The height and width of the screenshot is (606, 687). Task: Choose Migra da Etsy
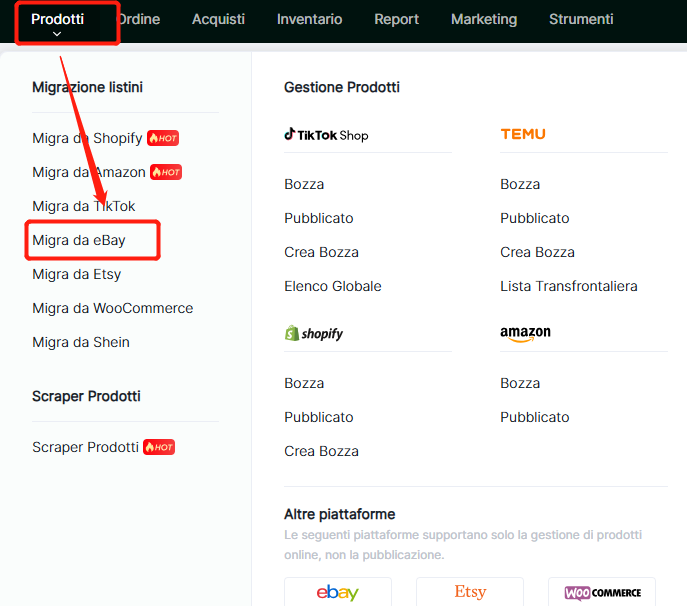77,274
